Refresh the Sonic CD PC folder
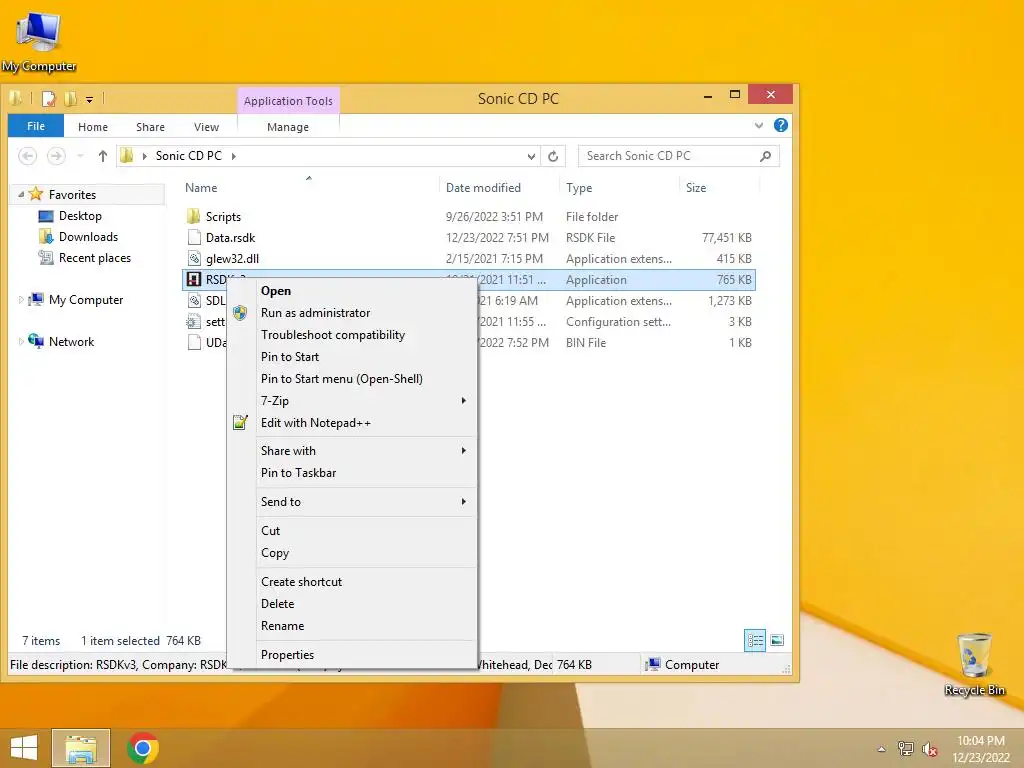1024x768 pixels. click(x=553, y=156)
